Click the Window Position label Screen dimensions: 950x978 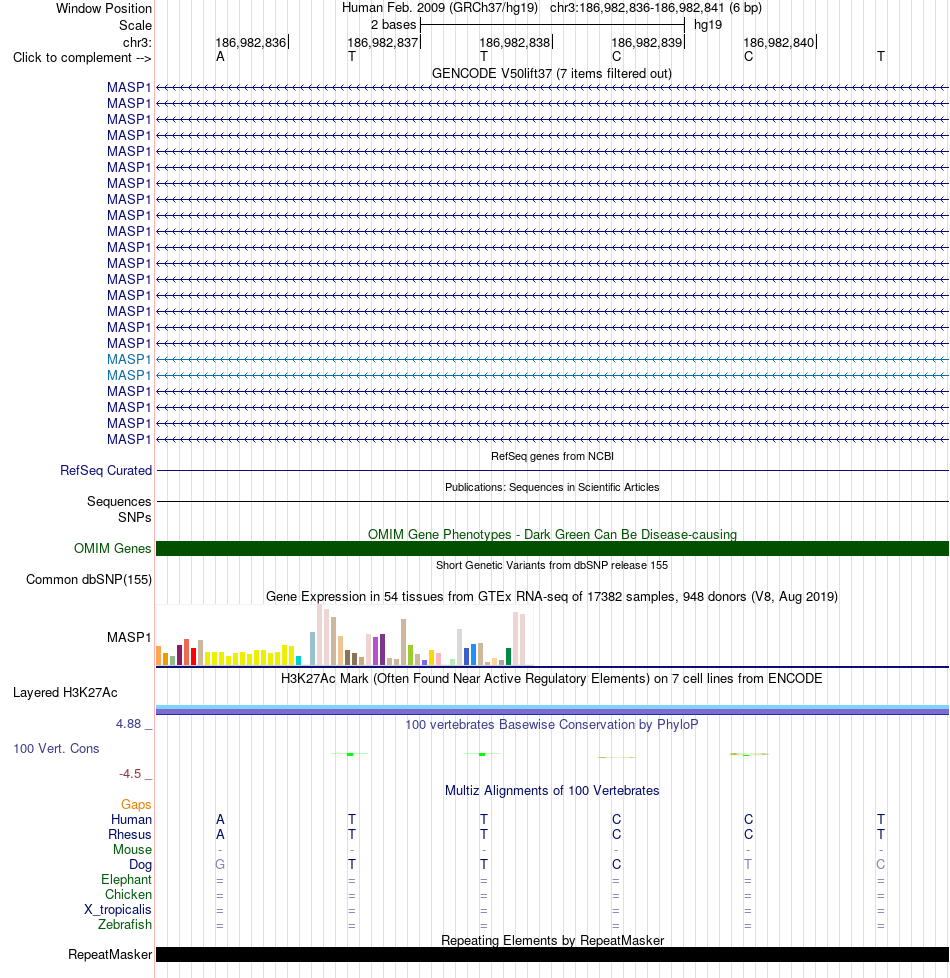pos(104,9)
